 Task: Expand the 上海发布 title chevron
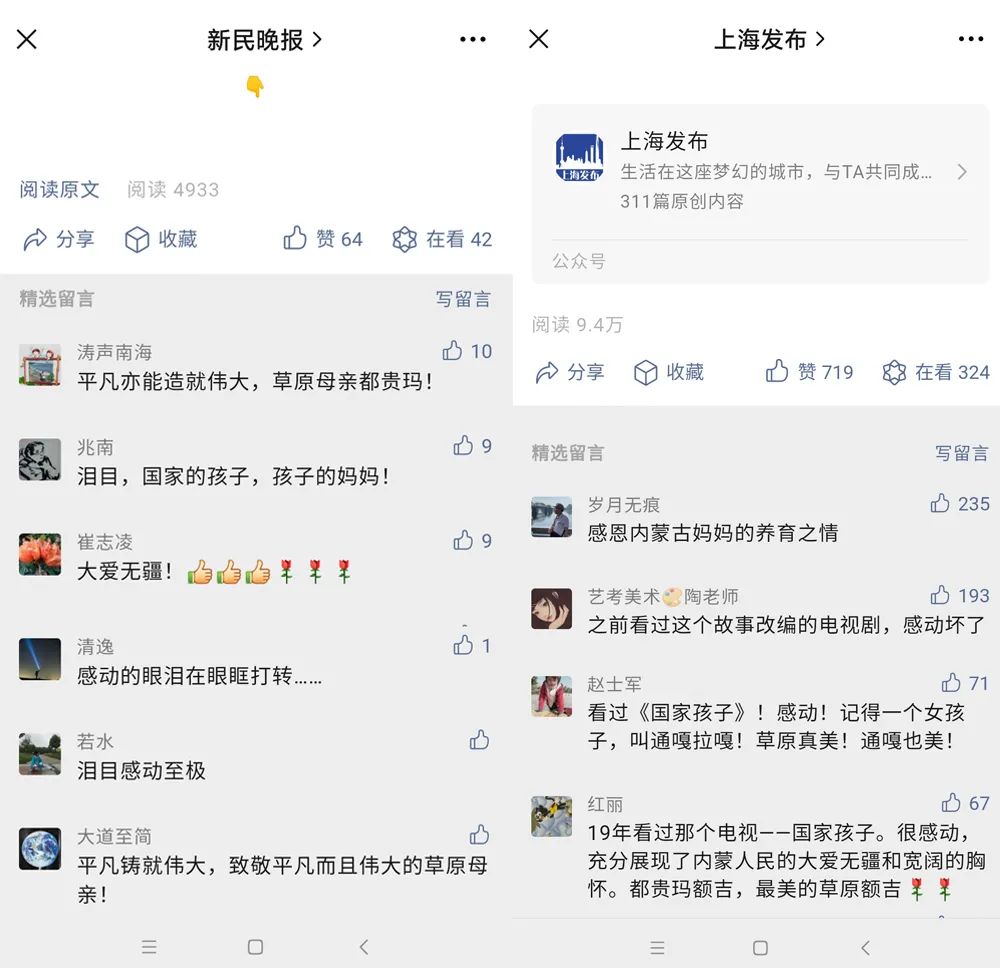[820, 40]
